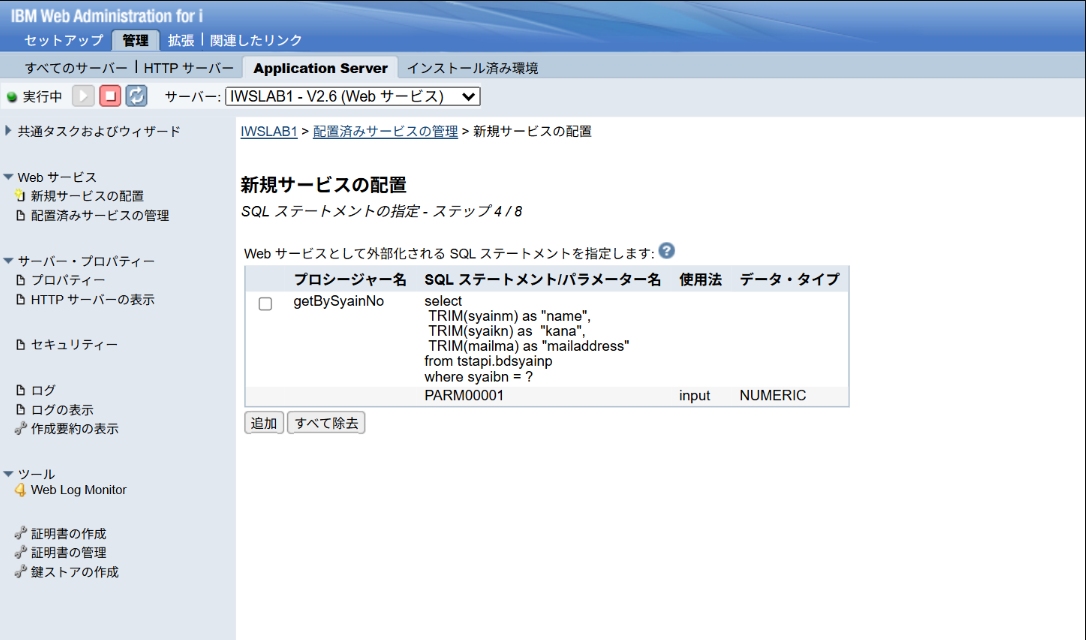Open 証明書の管理 in sidebar

coord(69,553)
